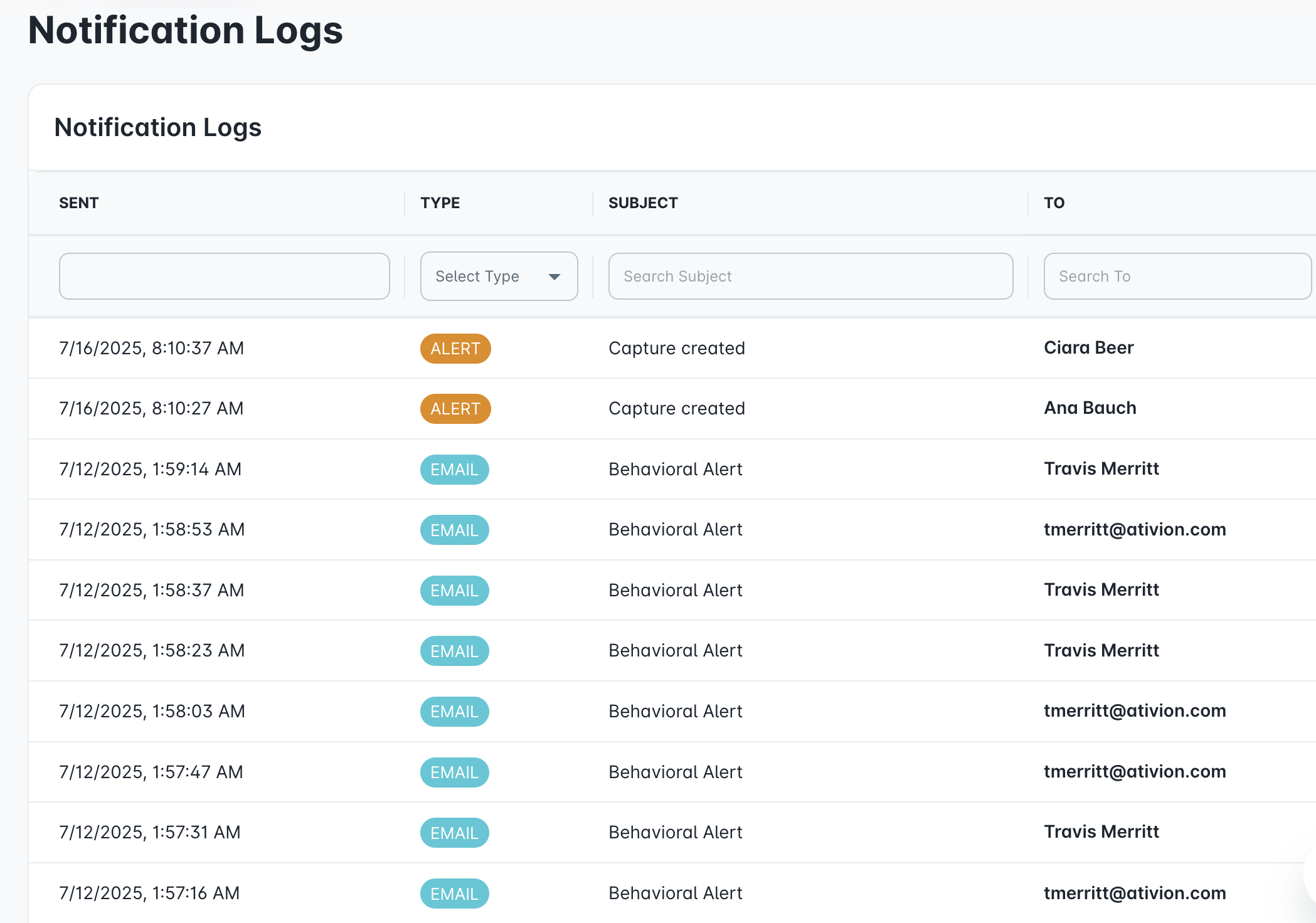Expand the Select Type chevron arrow
The image size is (1316, 923).
pos(555,276)
